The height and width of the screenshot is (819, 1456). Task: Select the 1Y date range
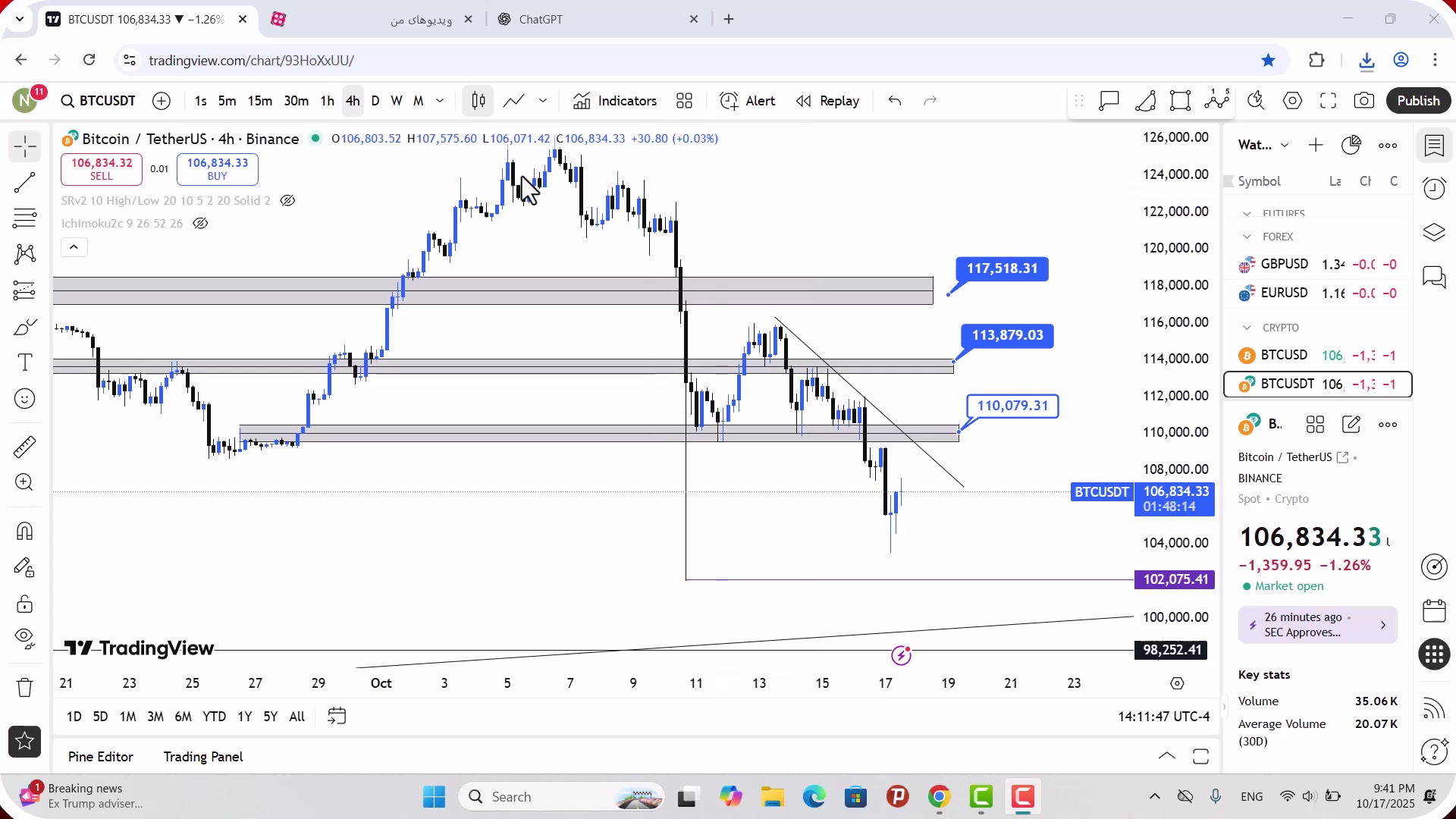click(x=244, y=717)
